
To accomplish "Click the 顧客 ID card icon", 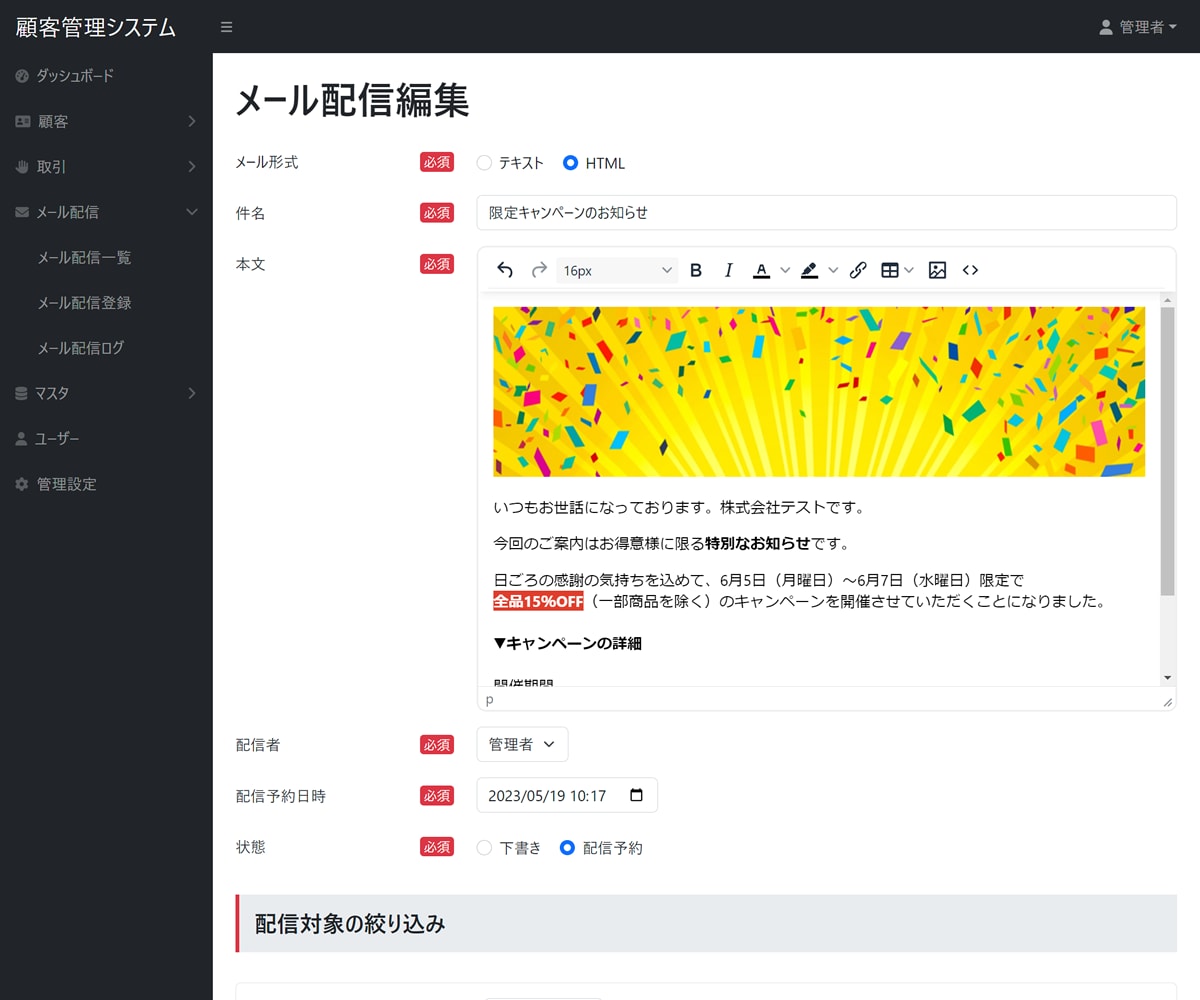I will 22,121.
